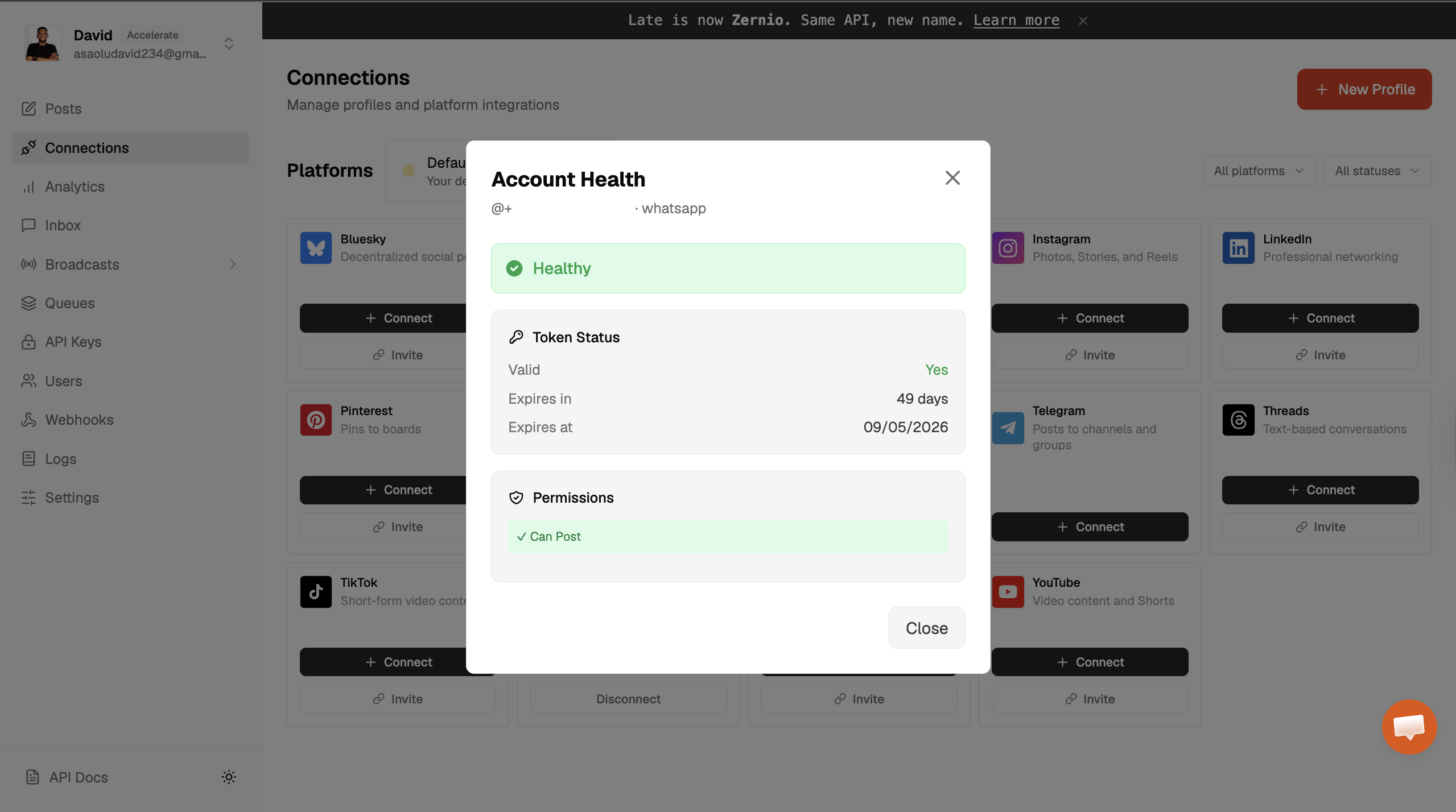This screenshot has width=1456, height=812.
Task: Open the All statuses filter dropdown
Action: (1377, 171)
